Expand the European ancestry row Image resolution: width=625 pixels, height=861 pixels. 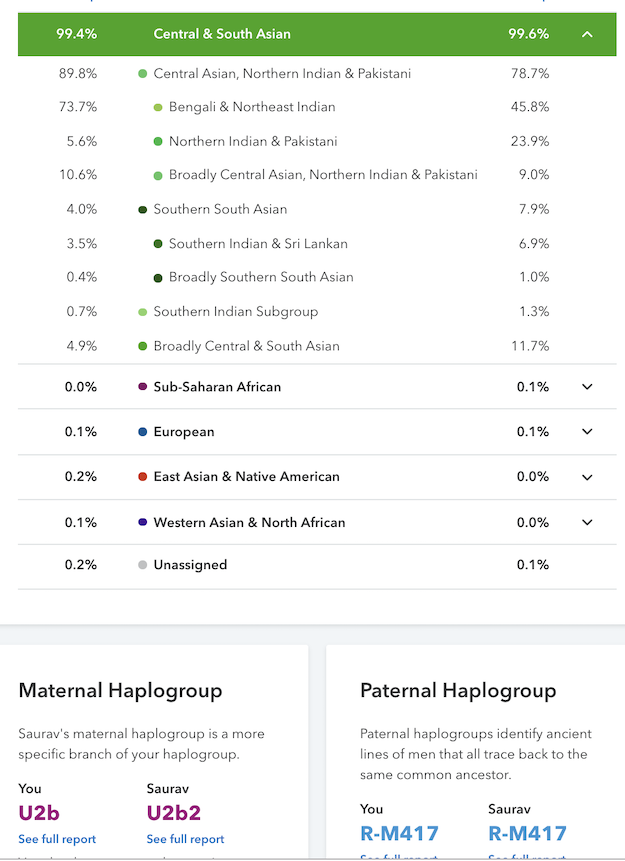tap(587, 432)
